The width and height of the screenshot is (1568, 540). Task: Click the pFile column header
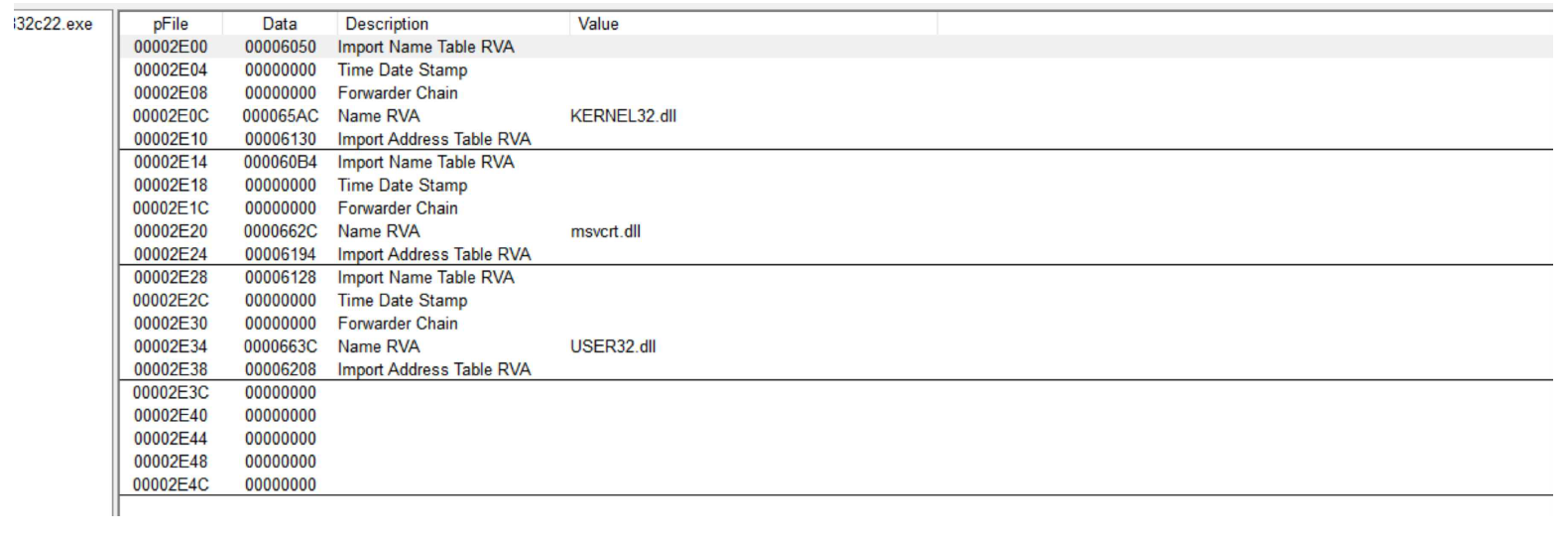[171, 24]
